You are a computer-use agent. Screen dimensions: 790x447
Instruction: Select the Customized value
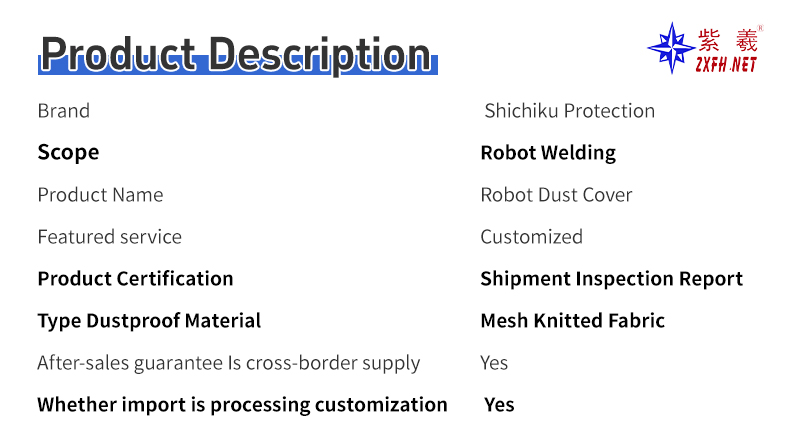[x=531, y=237]
